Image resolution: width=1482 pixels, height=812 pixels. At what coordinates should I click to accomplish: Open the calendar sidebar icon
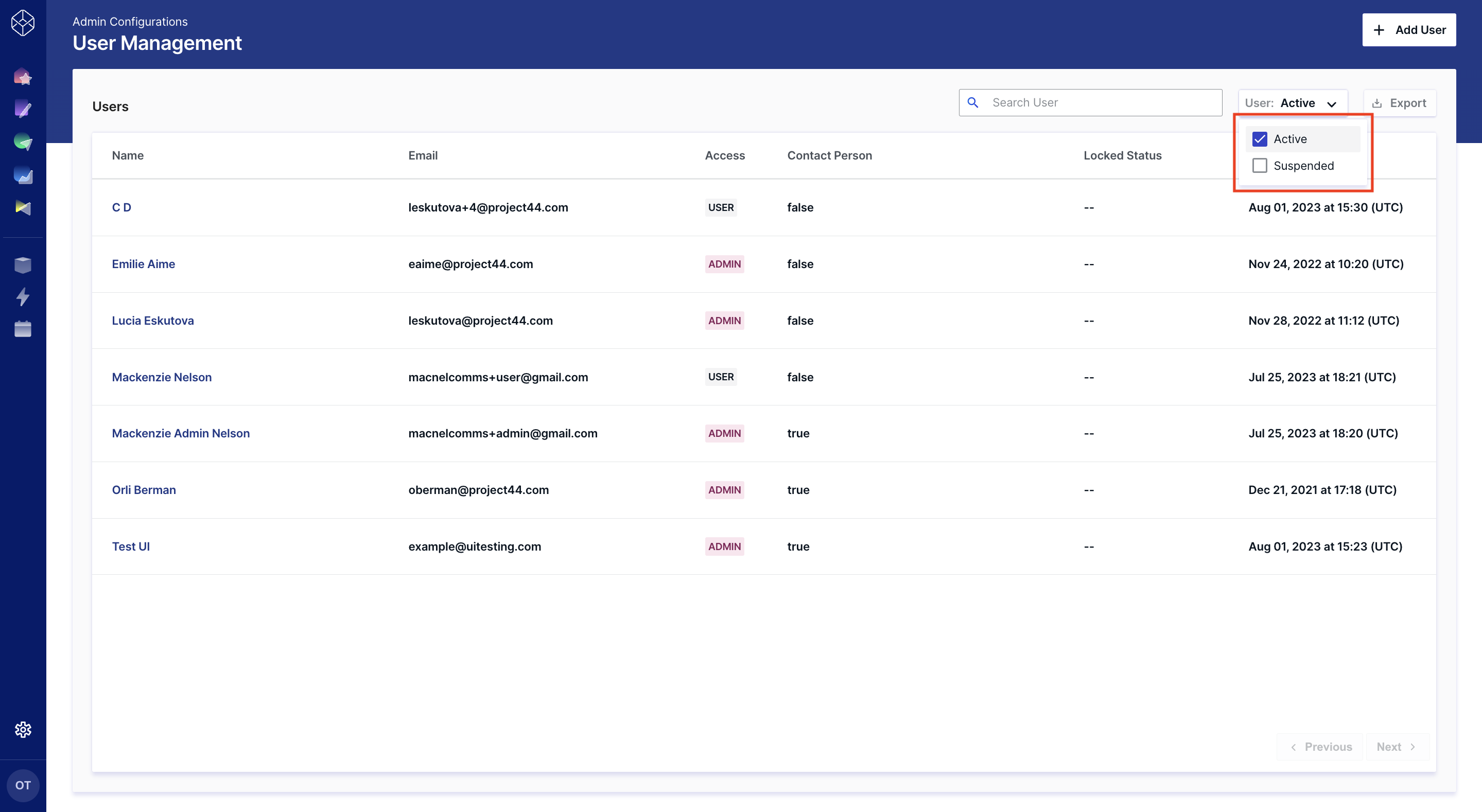point(23,329)
